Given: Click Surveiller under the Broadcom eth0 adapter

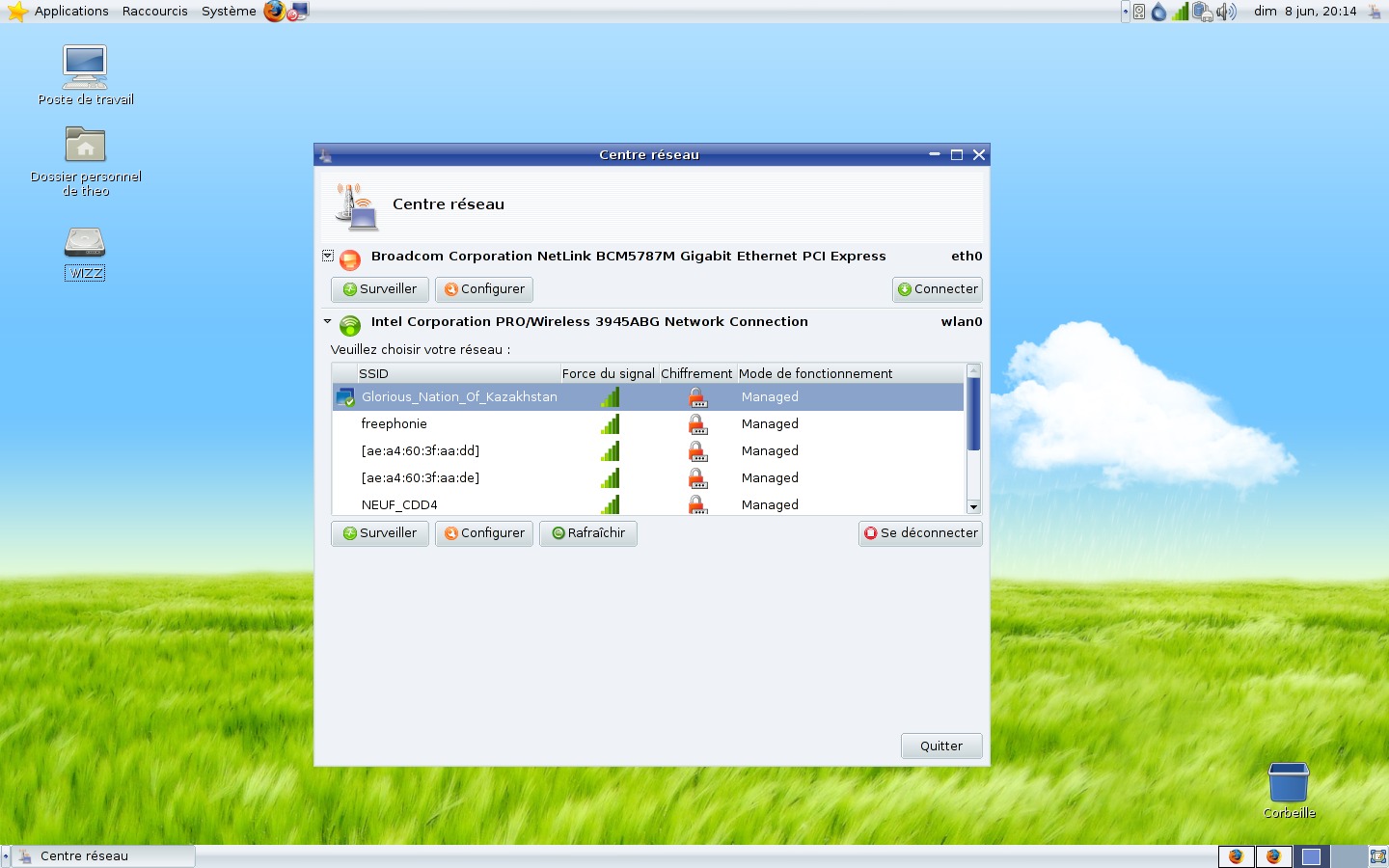Looking at the screenshot, I should click(x=380, y=289).
